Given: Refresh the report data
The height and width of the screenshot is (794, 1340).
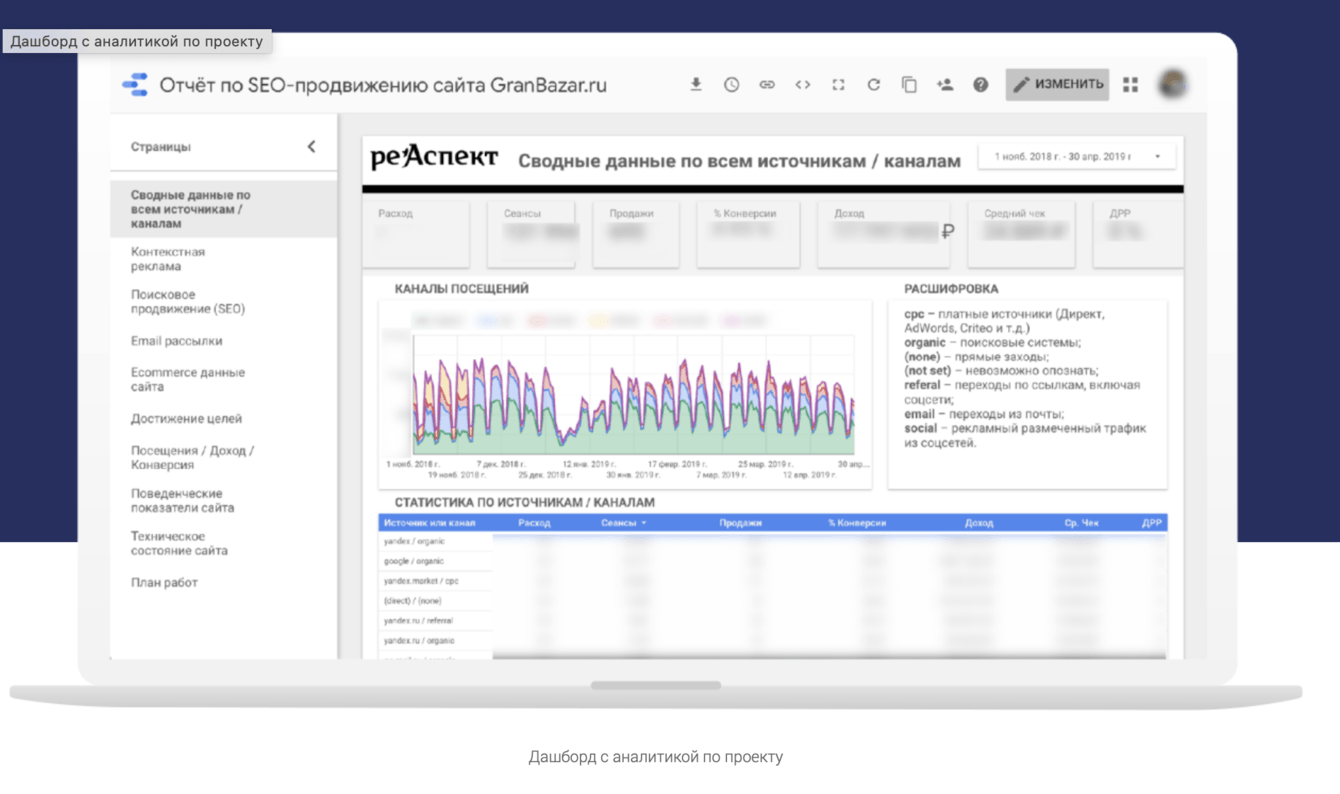Looking at the screenshot, I should tap(874, 85).
